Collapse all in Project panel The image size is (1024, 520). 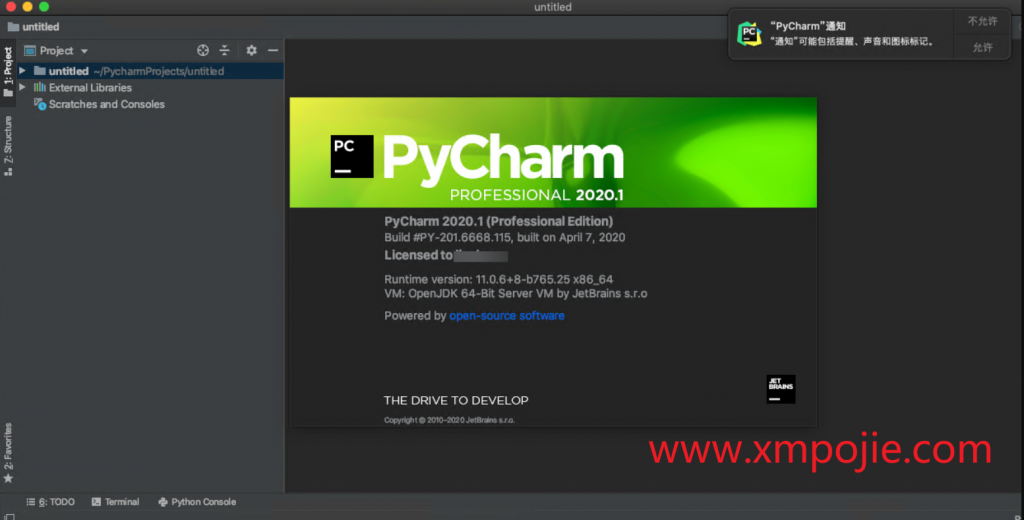[225, 50]
